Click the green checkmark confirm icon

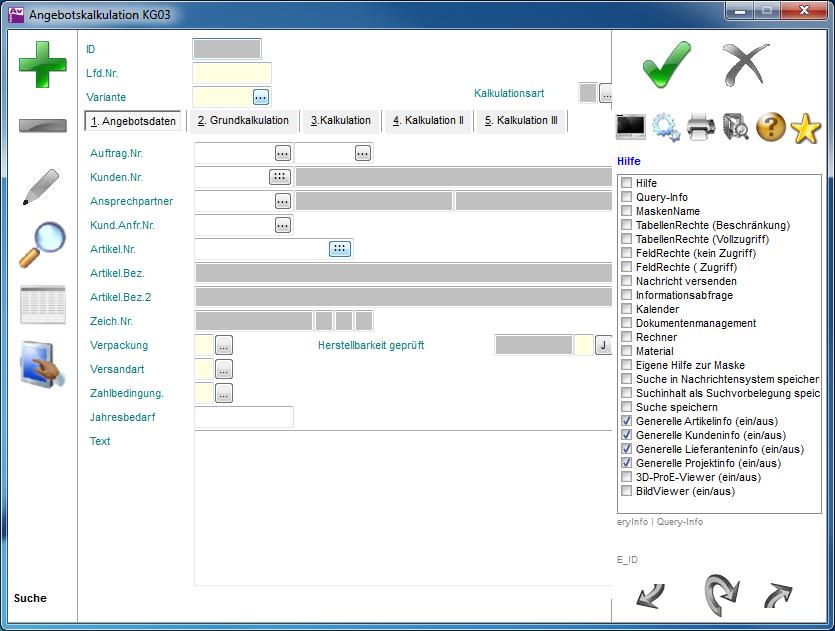666,65
